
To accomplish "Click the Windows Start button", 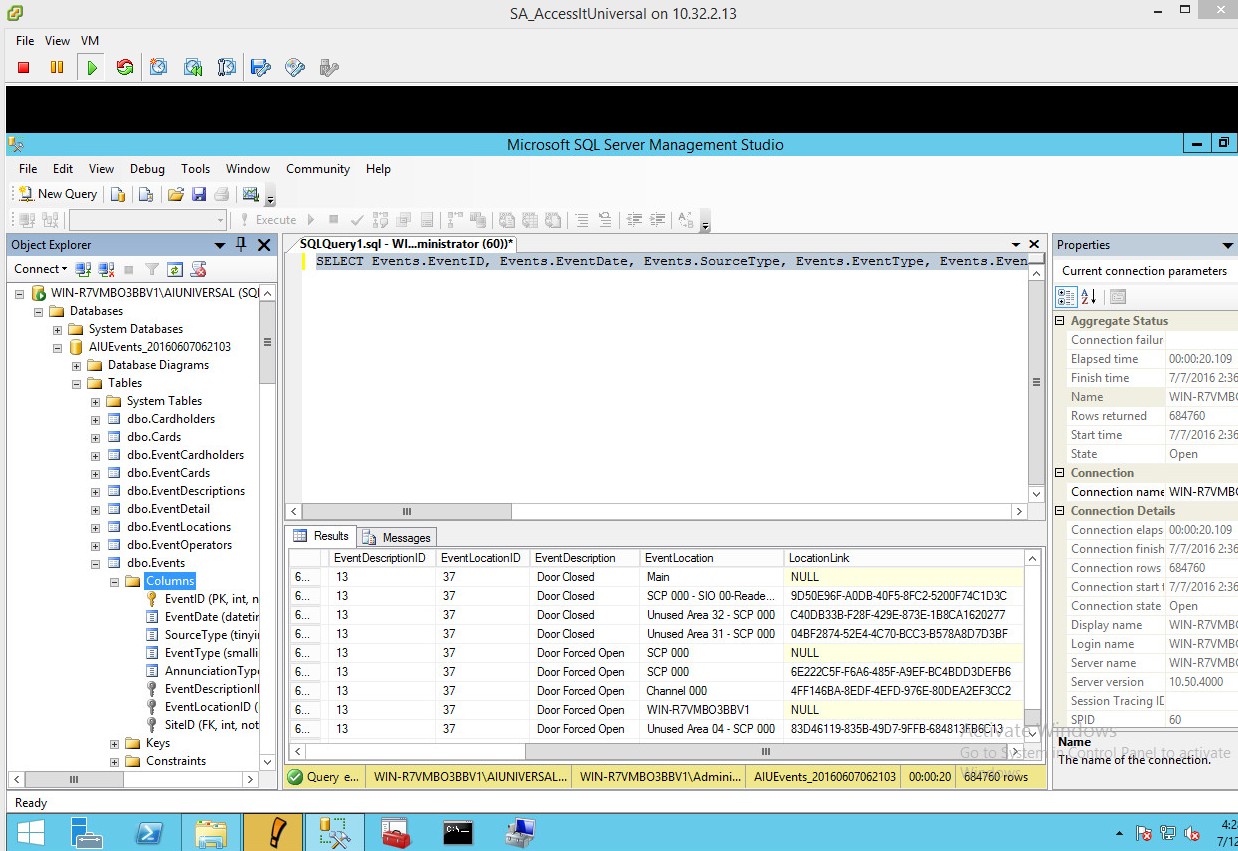I will tap(30, 832).
